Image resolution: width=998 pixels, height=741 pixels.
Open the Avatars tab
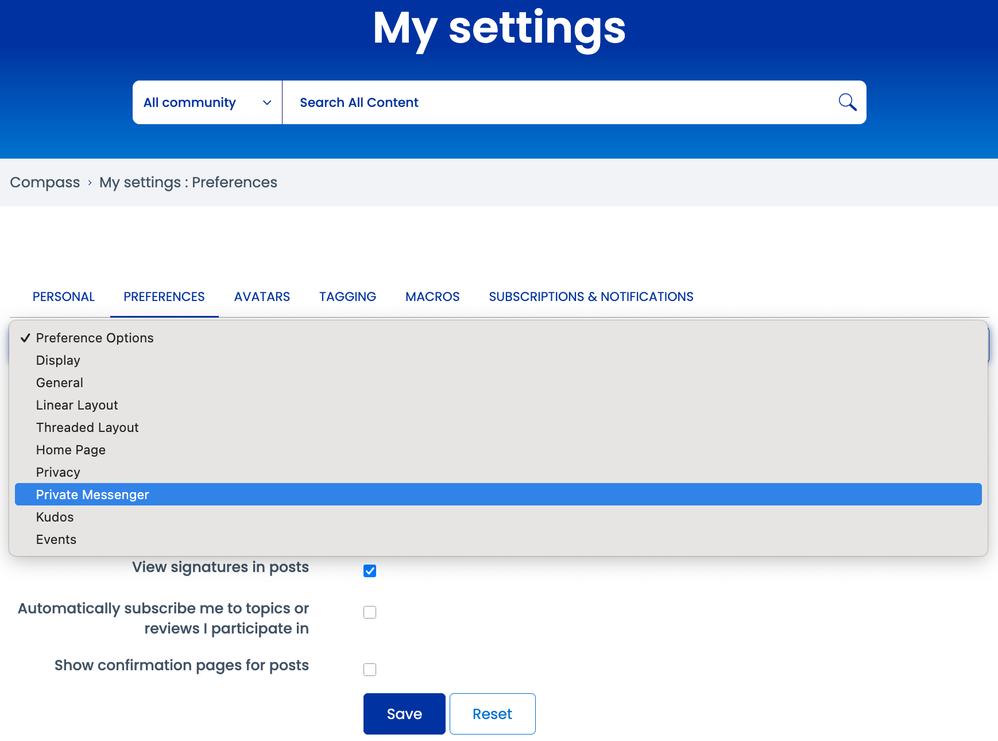point(262,297)
